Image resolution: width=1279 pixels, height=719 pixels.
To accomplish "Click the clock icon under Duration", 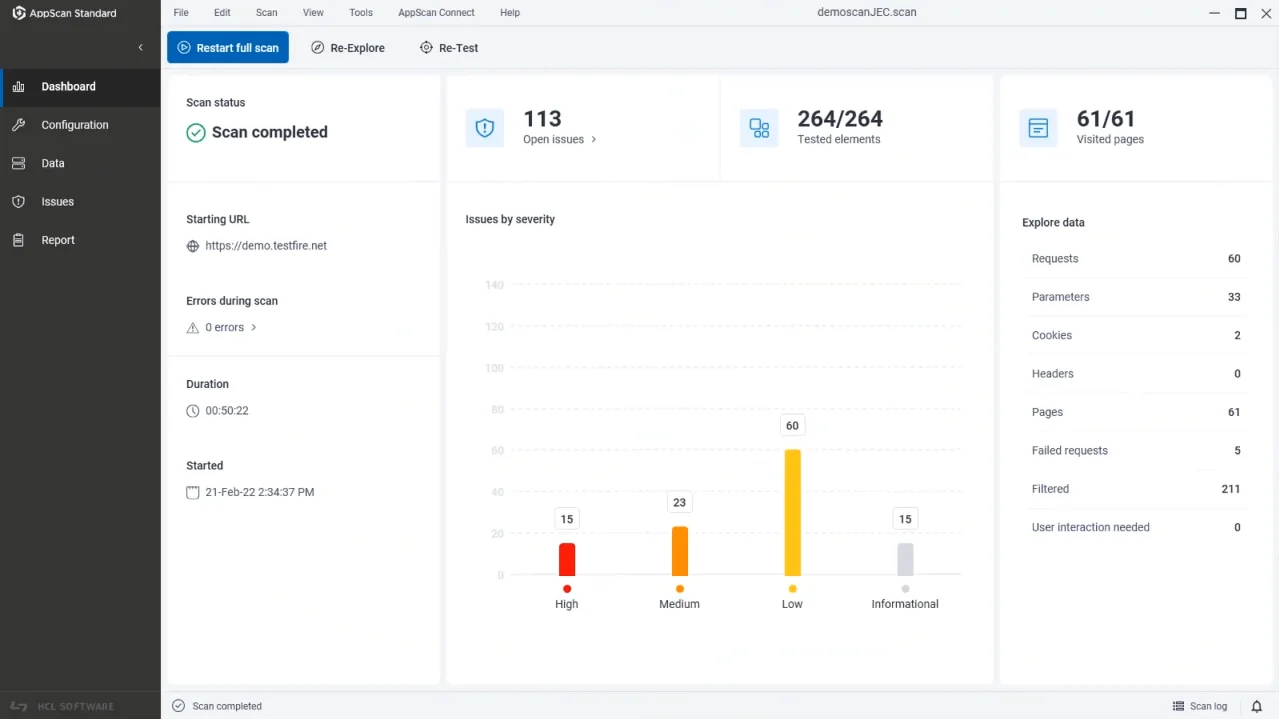I will [191, 410].
